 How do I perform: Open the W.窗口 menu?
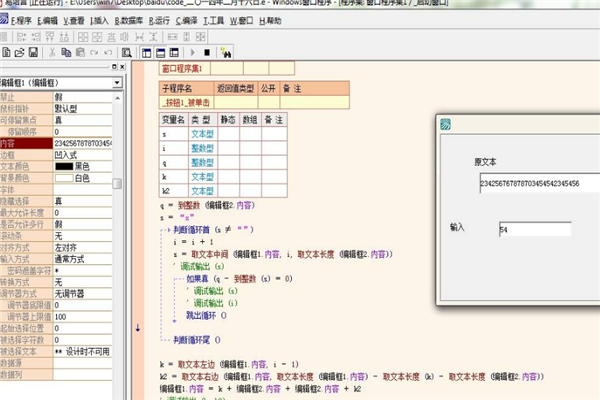tap(241, 21)
